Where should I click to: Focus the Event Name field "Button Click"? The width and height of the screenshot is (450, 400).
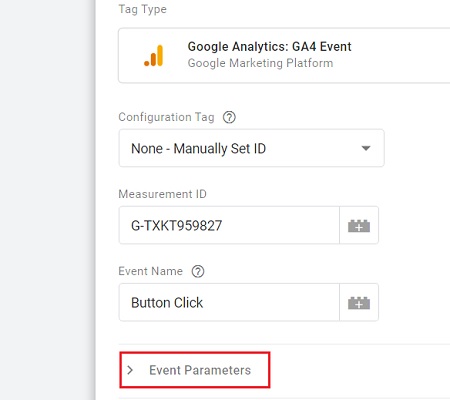click(229, 303)
